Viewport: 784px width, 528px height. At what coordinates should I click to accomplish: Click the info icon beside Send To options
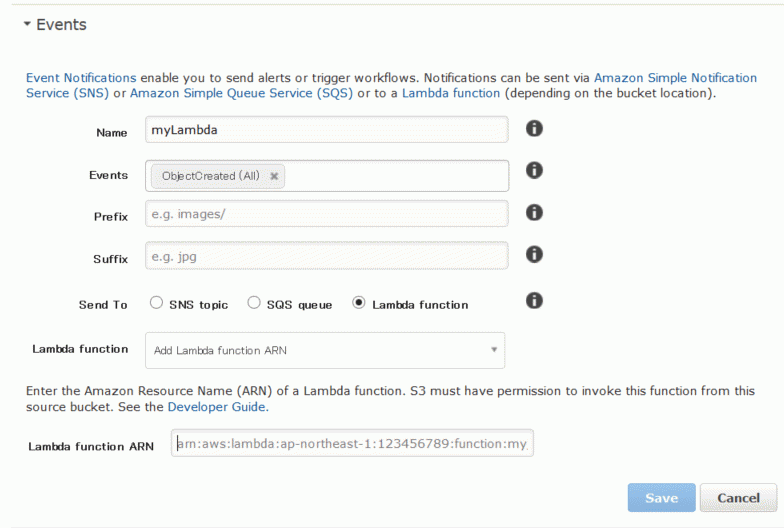point(534,300)
